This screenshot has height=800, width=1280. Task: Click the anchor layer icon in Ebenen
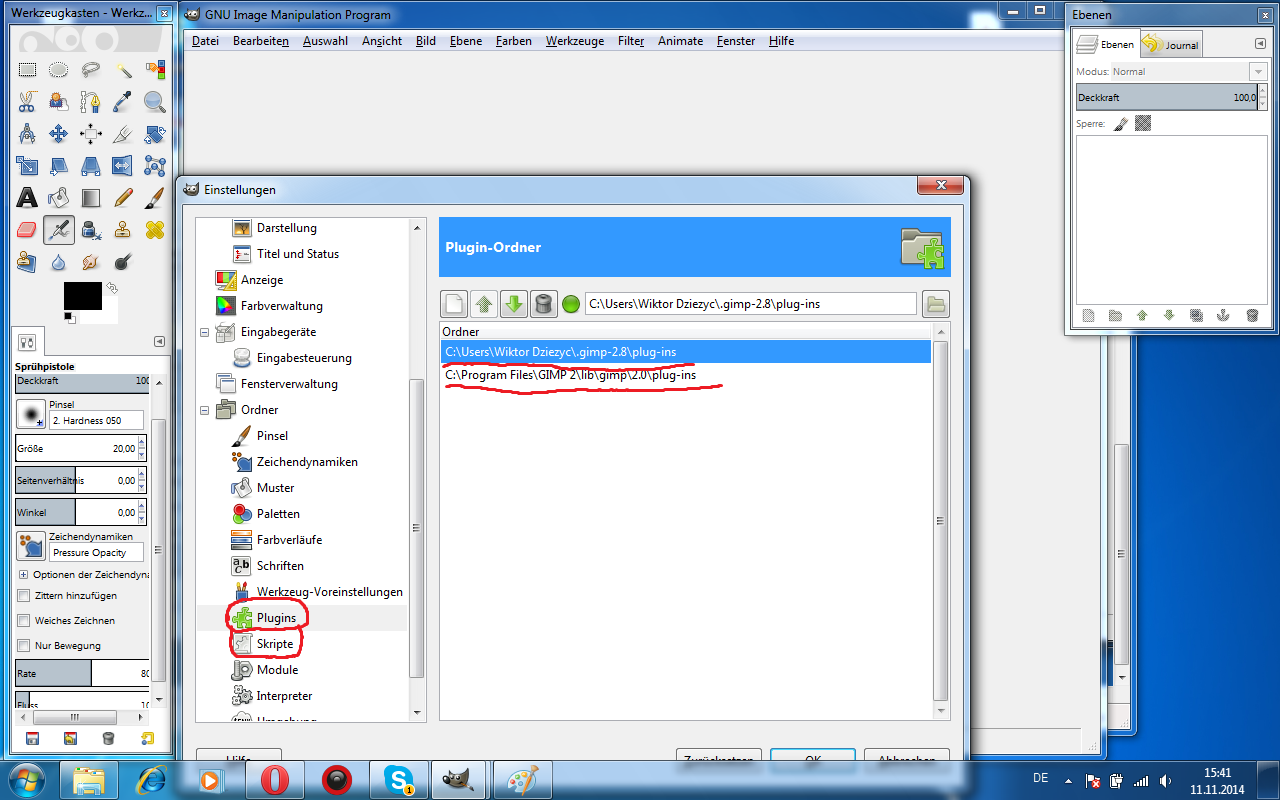[x=1222, y=315]
